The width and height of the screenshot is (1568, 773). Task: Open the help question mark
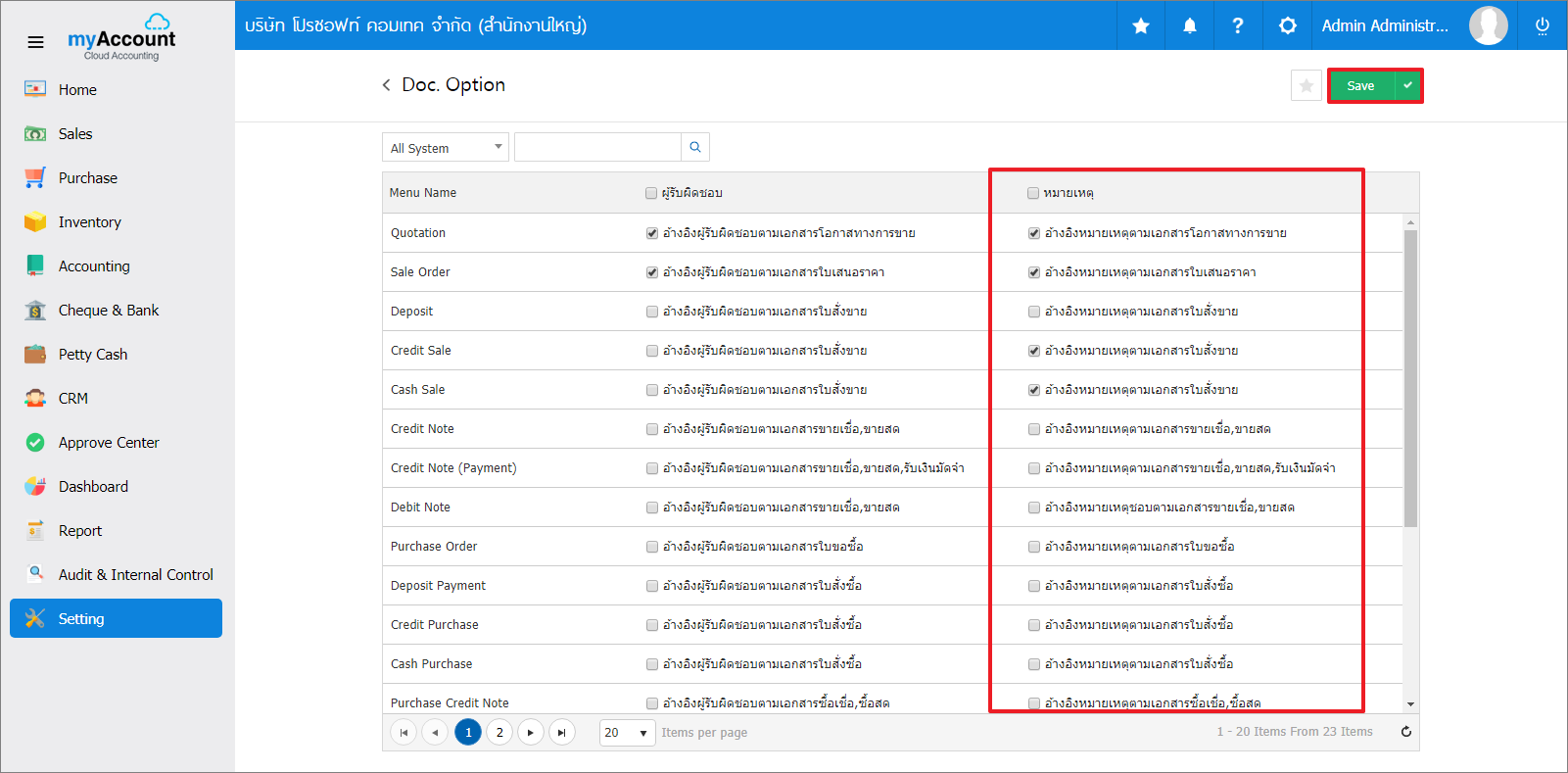click(1238, 25)
